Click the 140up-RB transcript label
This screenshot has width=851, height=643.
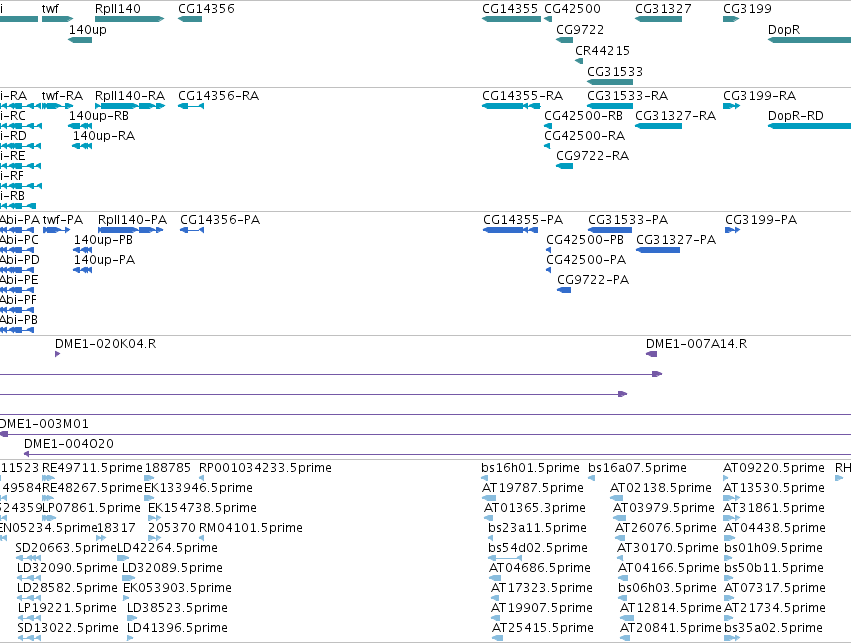pyautogui.click(x=99, y=116)
